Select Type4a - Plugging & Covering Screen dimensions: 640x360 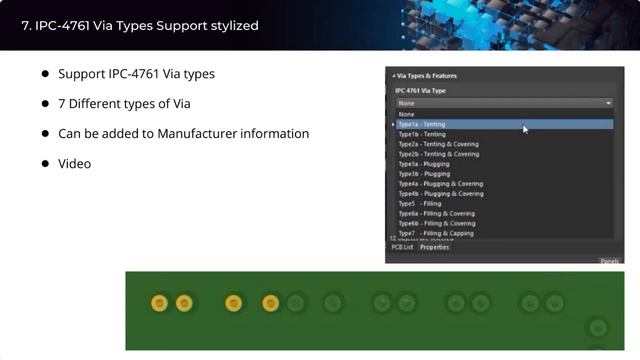click(x=505, y=184)
